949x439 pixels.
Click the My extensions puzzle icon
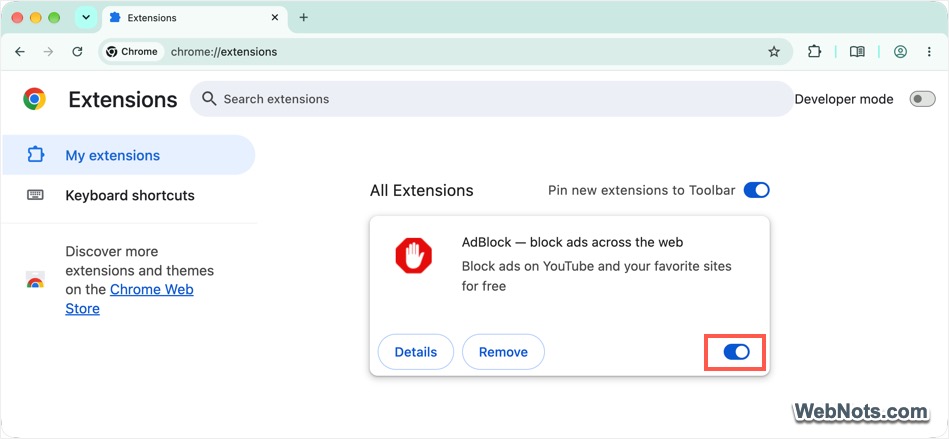[36, 155]
